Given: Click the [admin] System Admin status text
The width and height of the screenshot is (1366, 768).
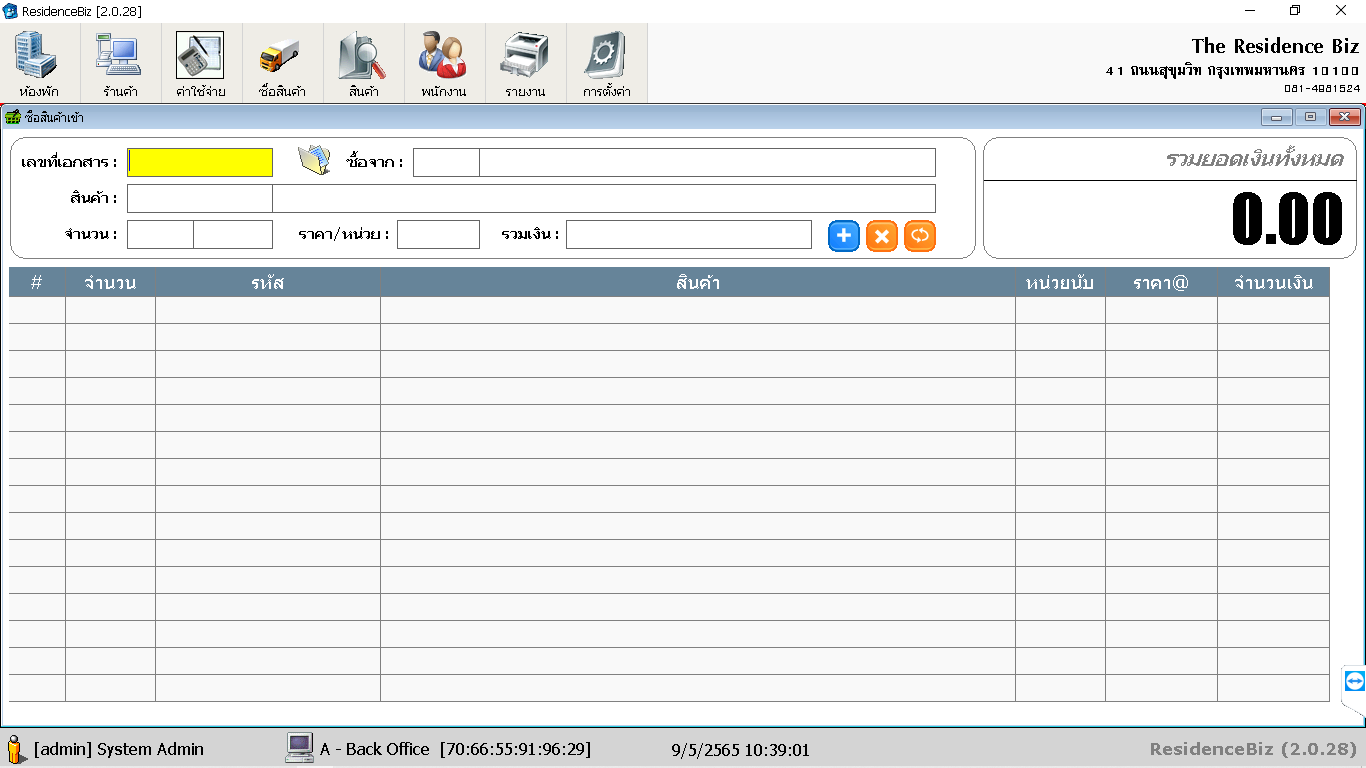Looking at the screenshot, I should coord(119,749).
